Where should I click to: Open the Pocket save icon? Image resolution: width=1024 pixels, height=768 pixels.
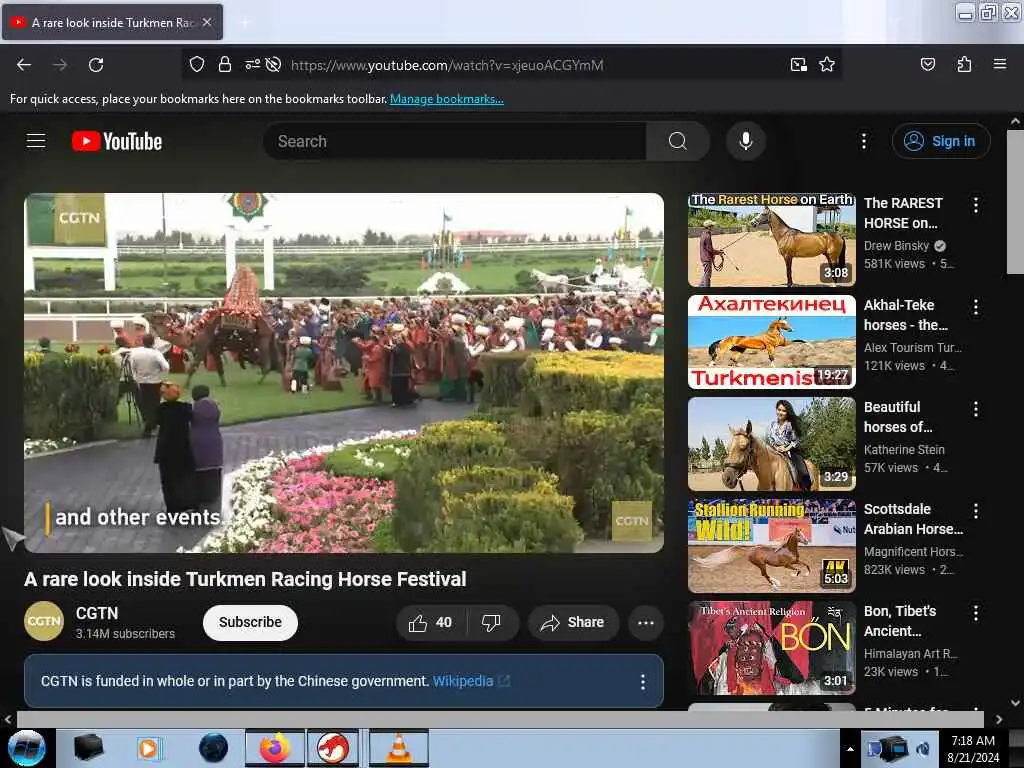927,64
